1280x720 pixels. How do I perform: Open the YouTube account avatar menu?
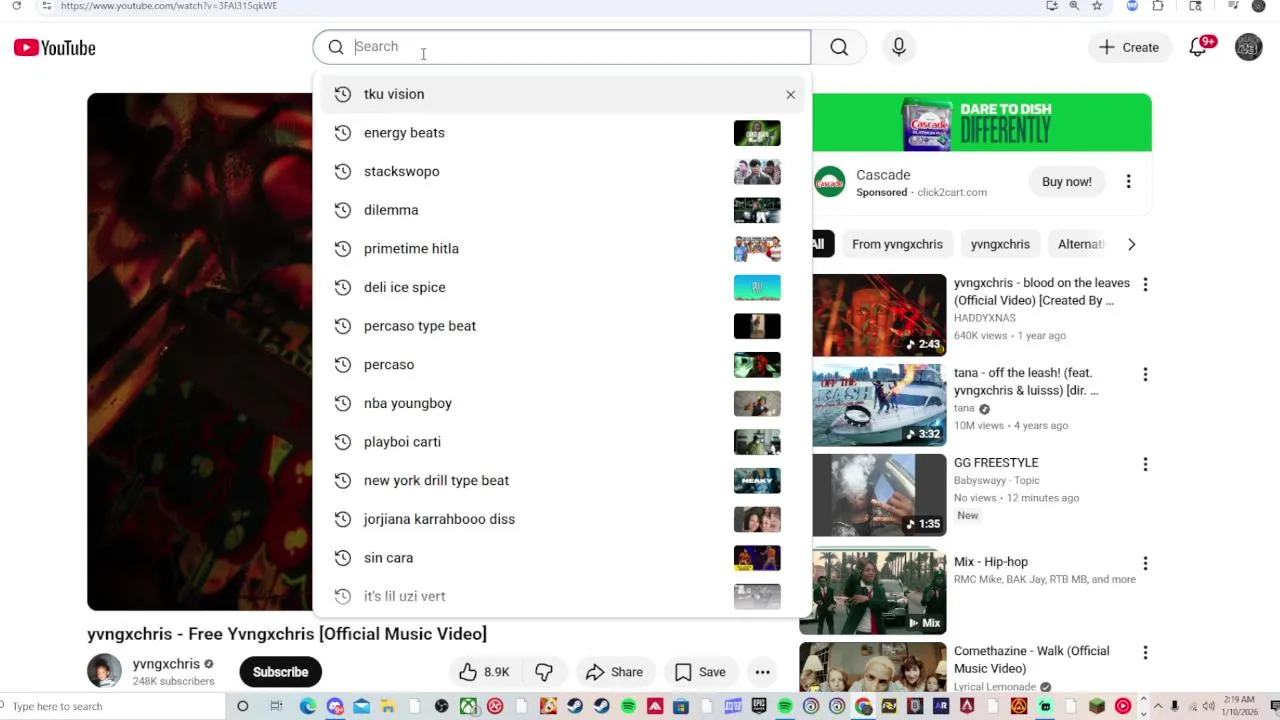tap(1248, 47)
